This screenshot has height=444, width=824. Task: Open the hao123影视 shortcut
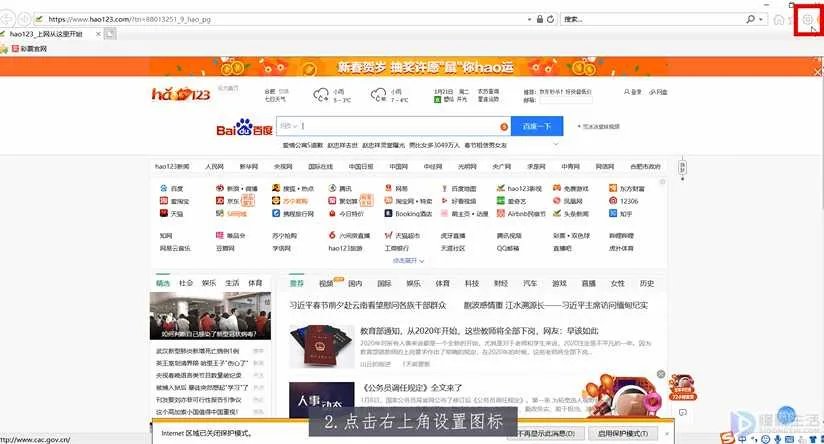[519, 188]
